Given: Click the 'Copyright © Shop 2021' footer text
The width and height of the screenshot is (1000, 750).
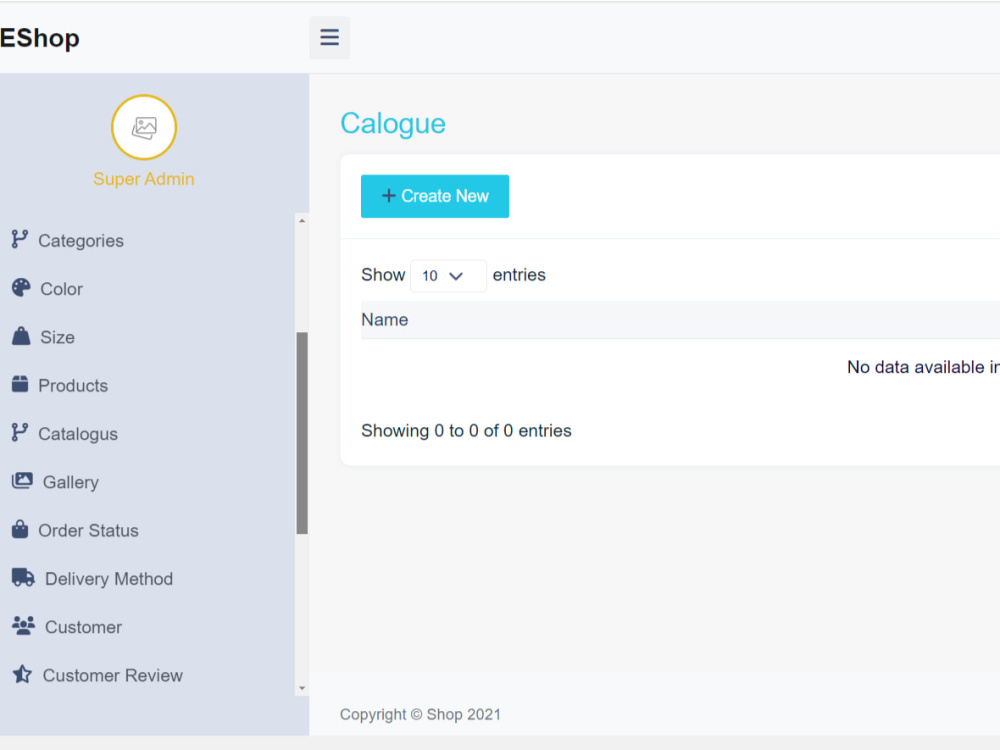Looking at the screenshot, I should point(420,714).
